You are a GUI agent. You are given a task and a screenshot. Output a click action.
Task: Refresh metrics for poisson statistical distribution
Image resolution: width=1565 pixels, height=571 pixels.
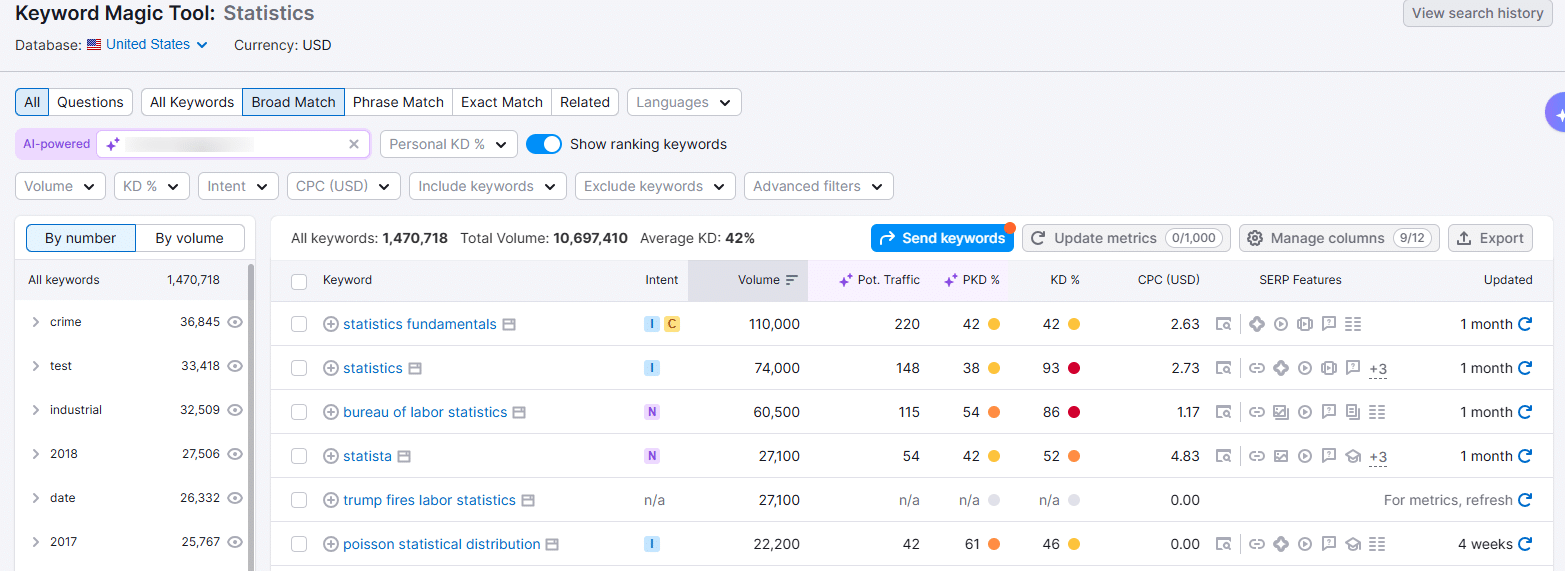click(x=1525, y=544)
